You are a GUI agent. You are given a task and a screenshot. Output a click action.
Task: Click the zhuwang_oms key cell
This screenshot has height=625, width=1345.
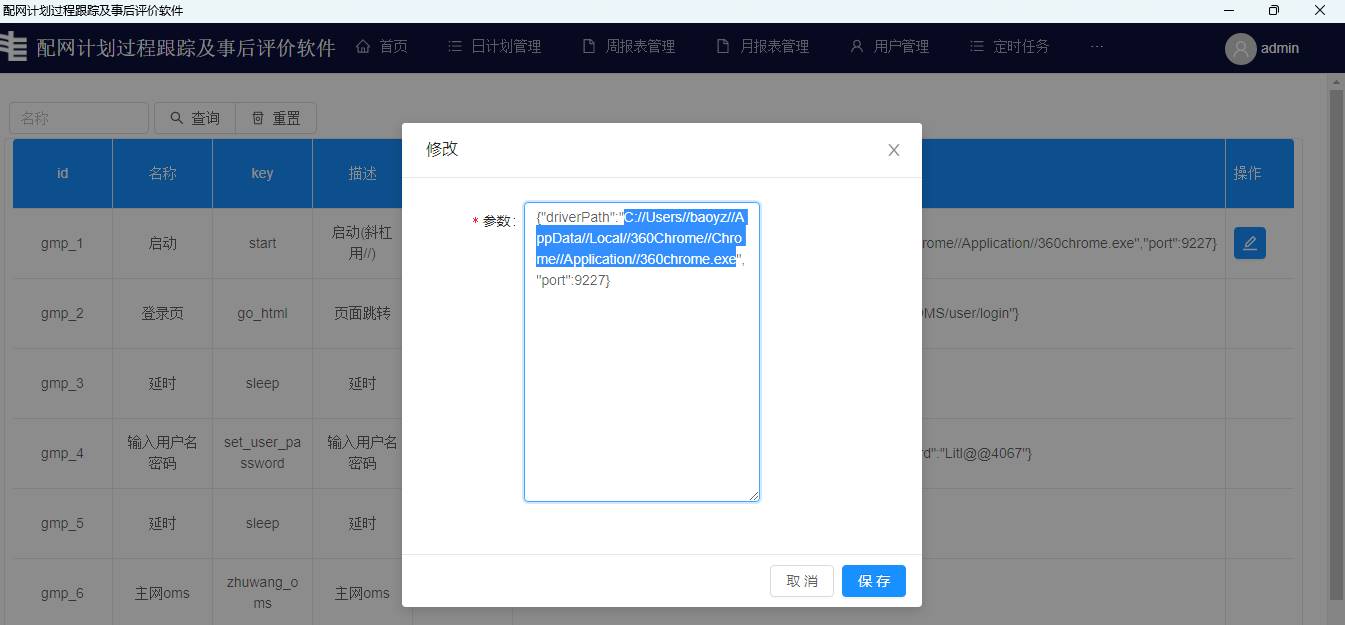(x=263, y=593)
